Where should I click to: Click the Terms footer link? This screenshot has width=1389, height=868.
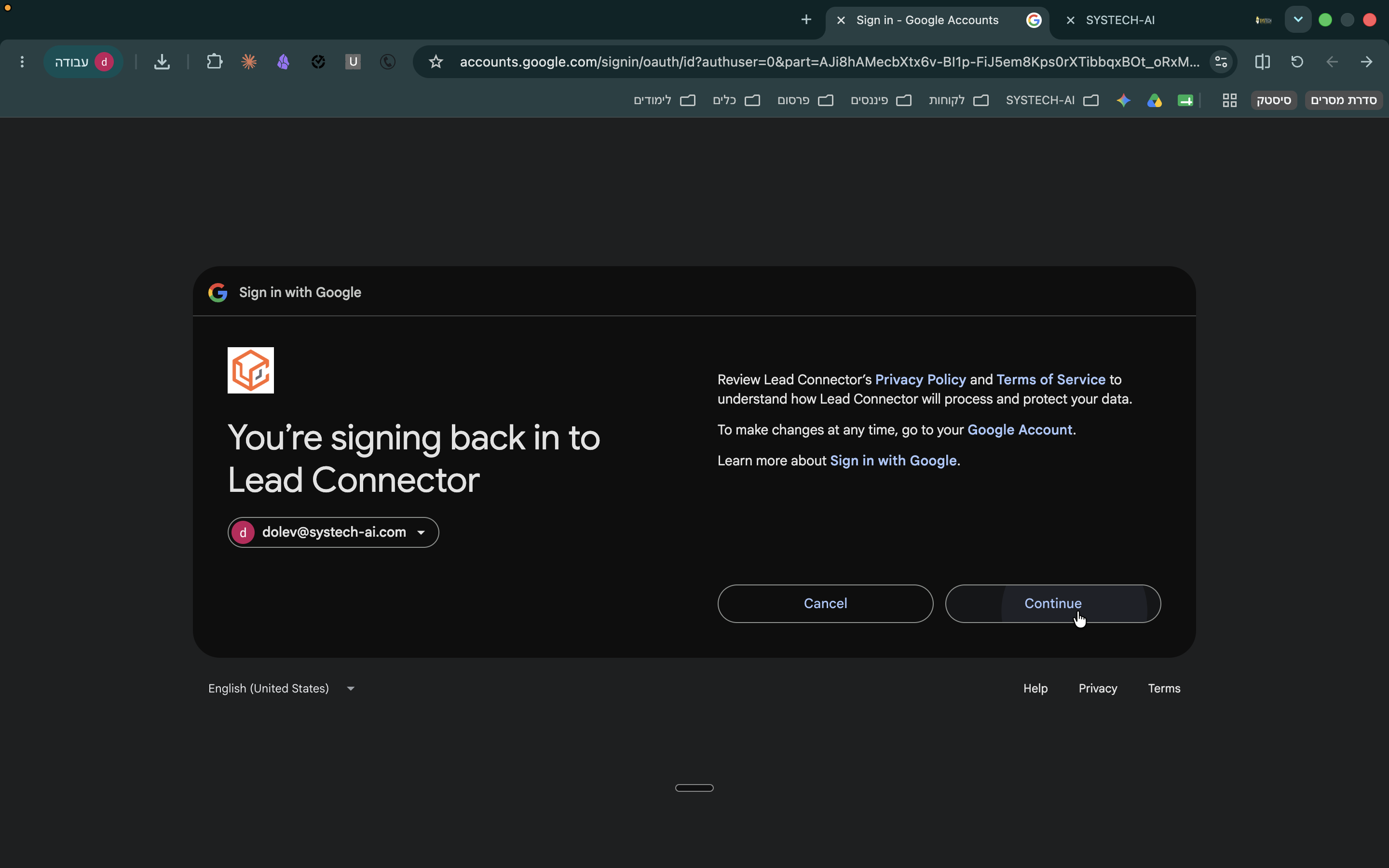(x=1164, y=688)
